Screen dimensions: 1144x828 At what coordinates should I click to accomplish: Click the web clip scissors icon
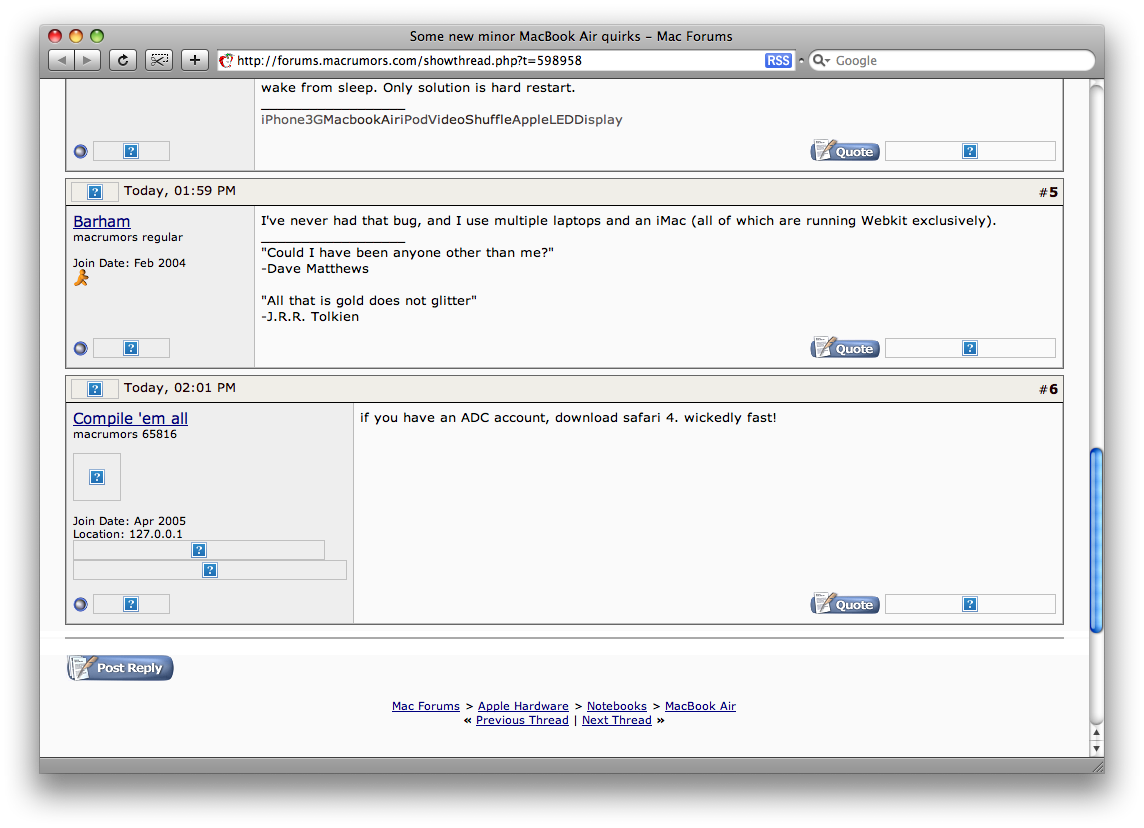coord(159,61)
